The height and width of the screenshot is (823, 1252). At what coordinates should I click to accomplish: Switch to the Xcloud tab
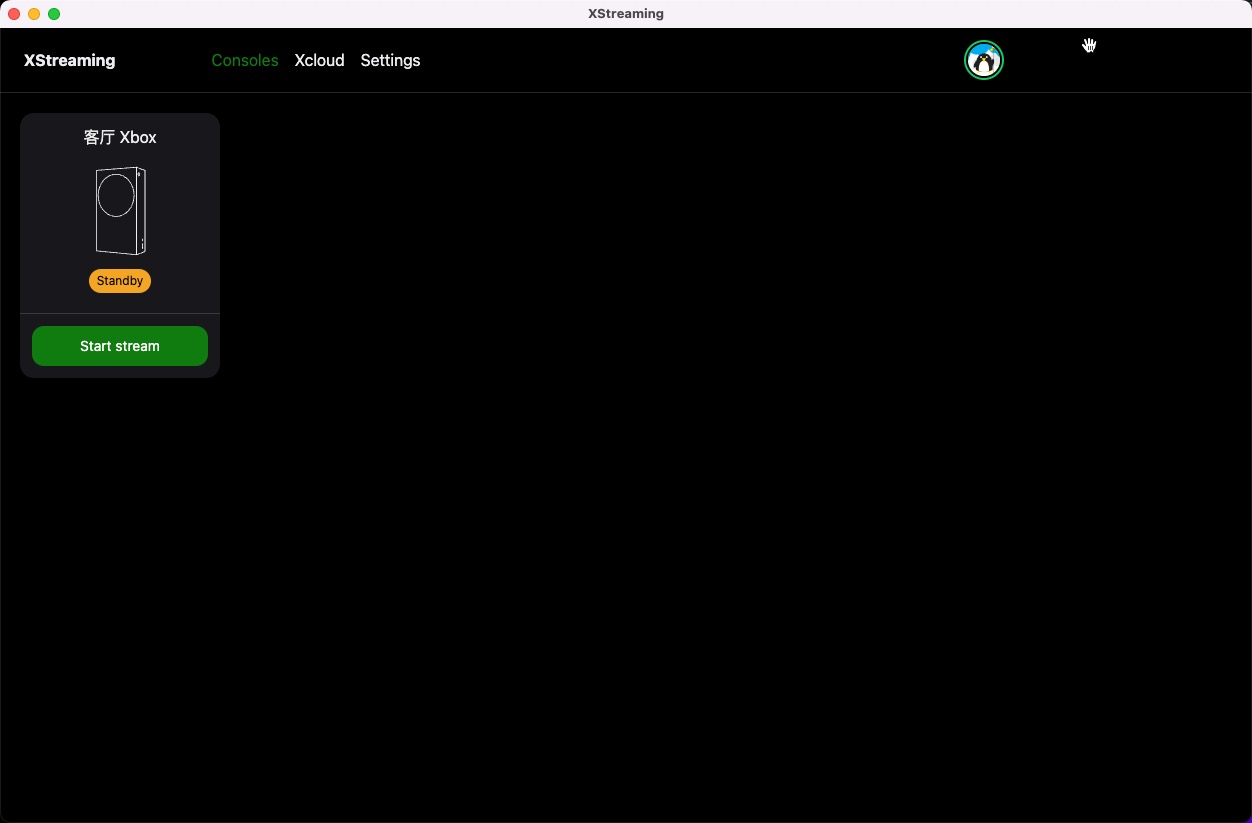(319, 60)
